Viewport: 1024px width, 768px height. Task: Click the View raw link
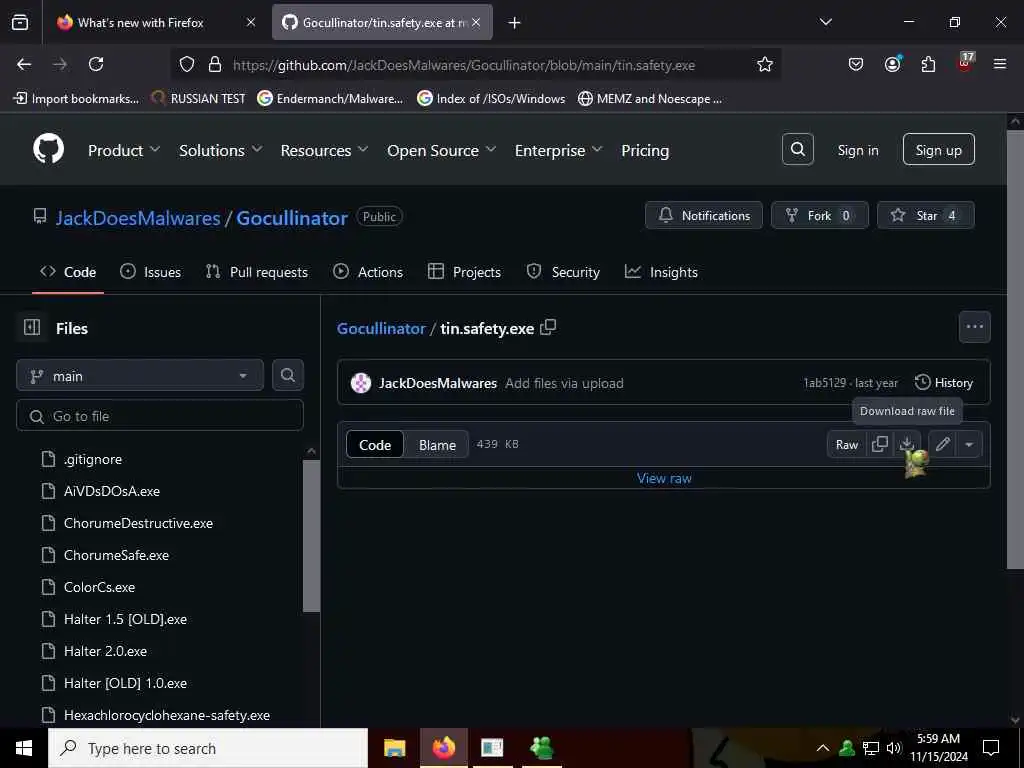pos(664,478)
